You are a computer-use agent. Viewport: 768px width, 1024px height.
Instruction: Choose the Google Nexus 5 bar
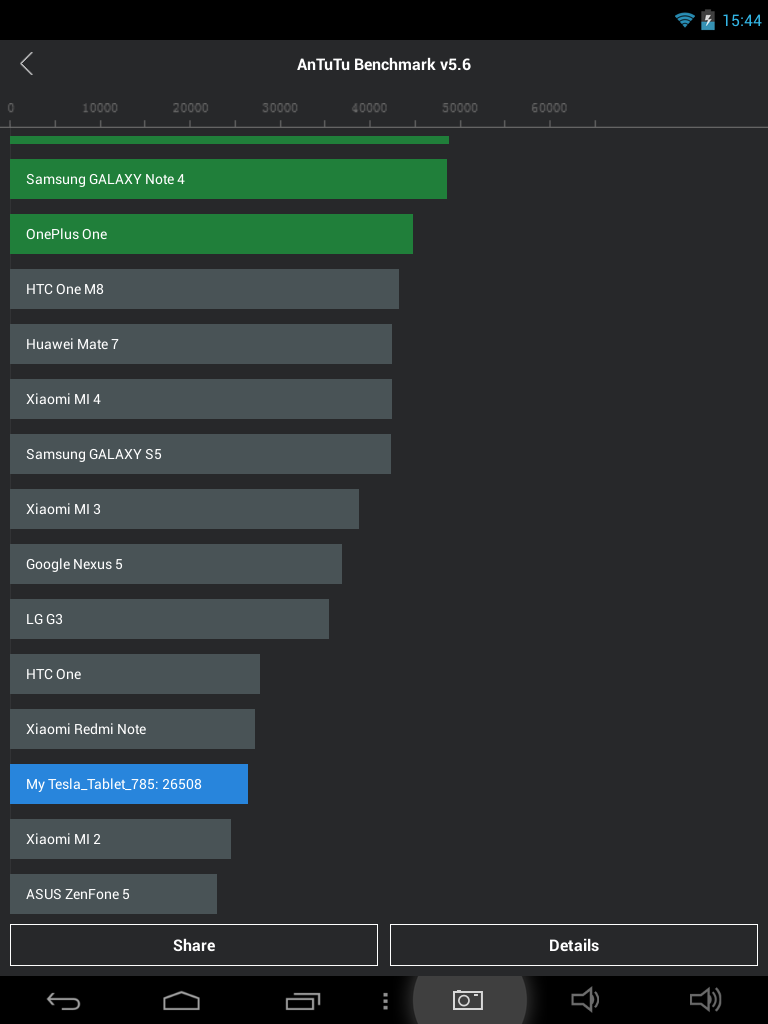click(x=176, y=564)
